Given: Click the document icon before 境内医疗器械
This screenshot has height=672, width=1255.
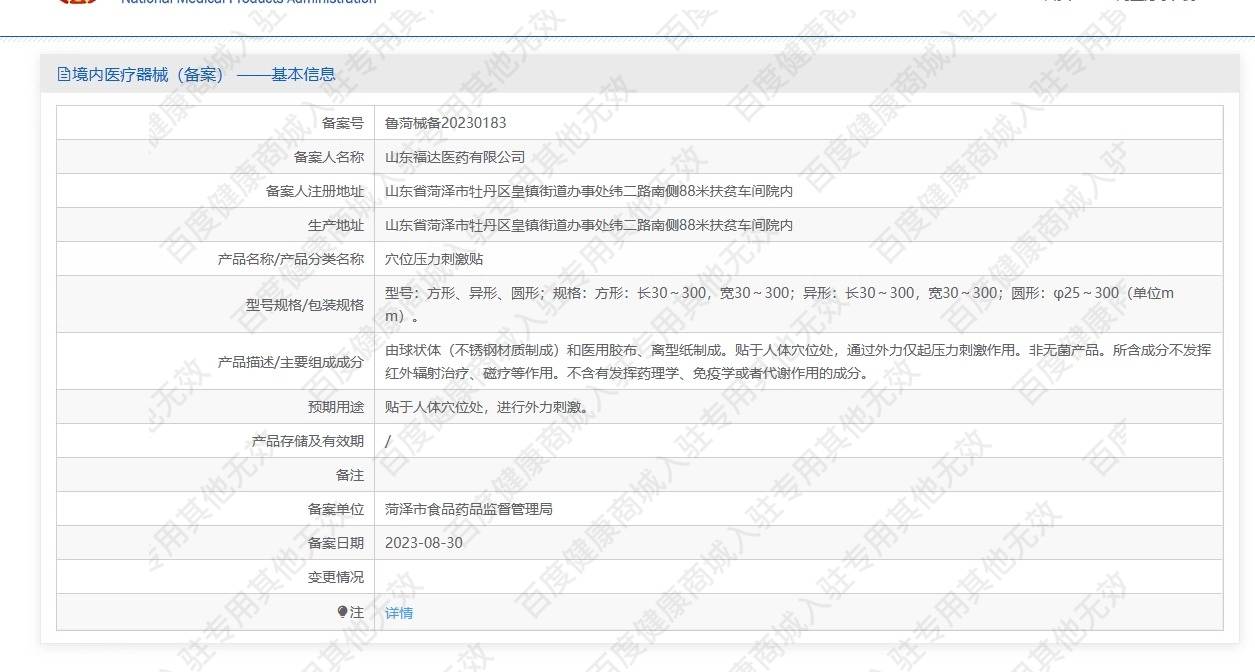Looking at the screenshot, I should tap(64, 74).
